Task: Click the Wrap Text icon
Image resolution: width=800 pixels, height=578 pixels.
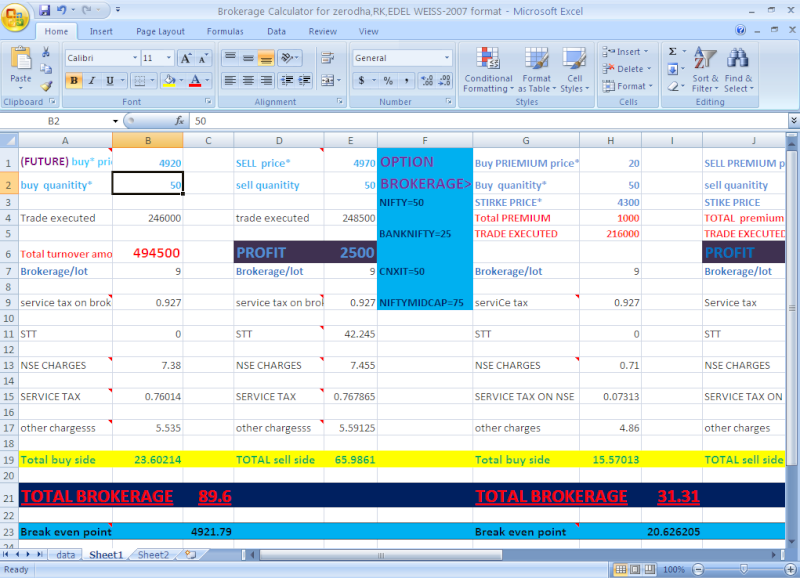Action: click(x=327, y=58)
